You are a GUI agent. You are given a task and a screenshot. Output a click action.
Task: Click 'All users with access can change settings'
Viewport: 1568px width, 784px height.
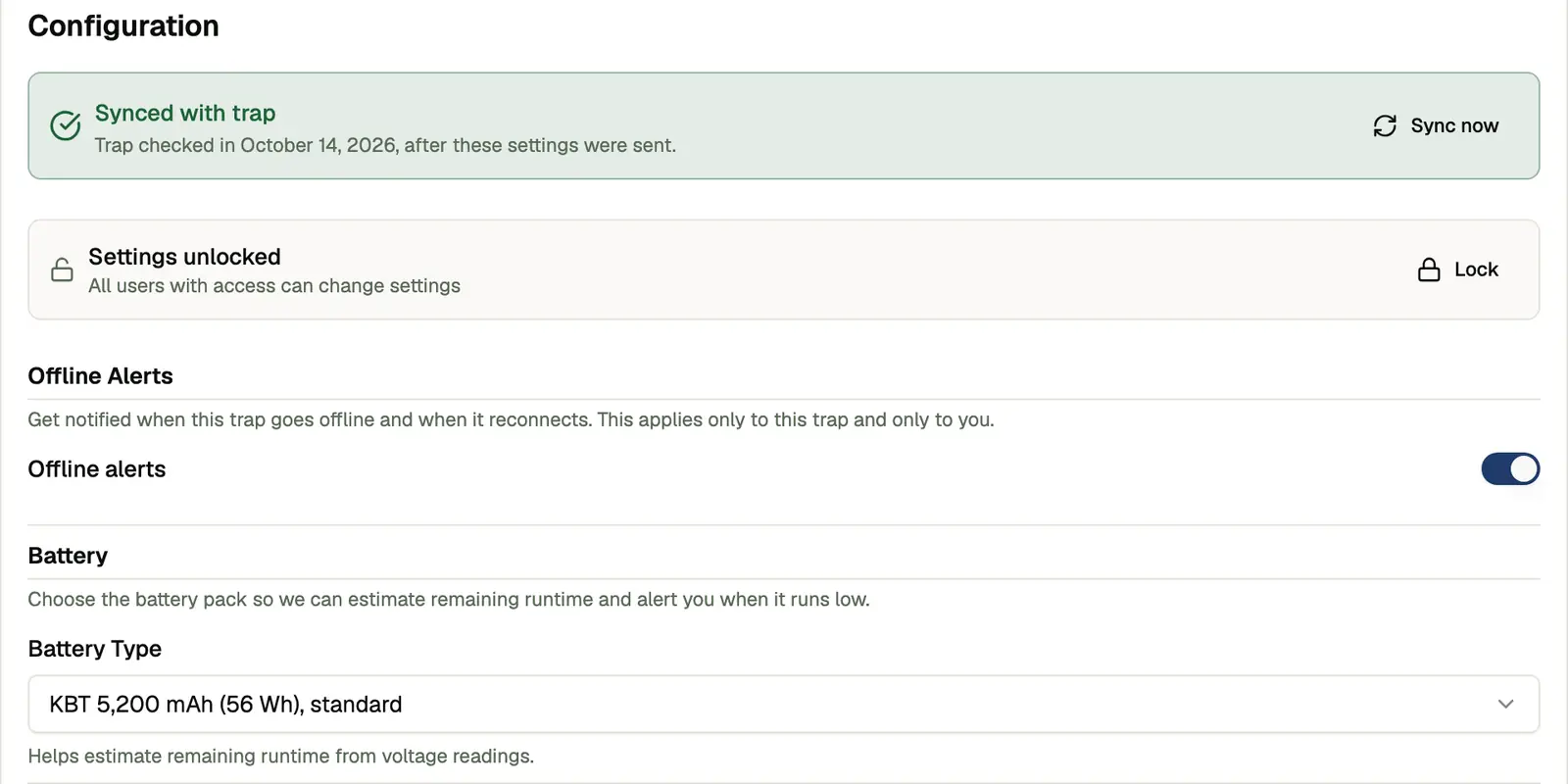pyautogui.click(x=274, y=285)
